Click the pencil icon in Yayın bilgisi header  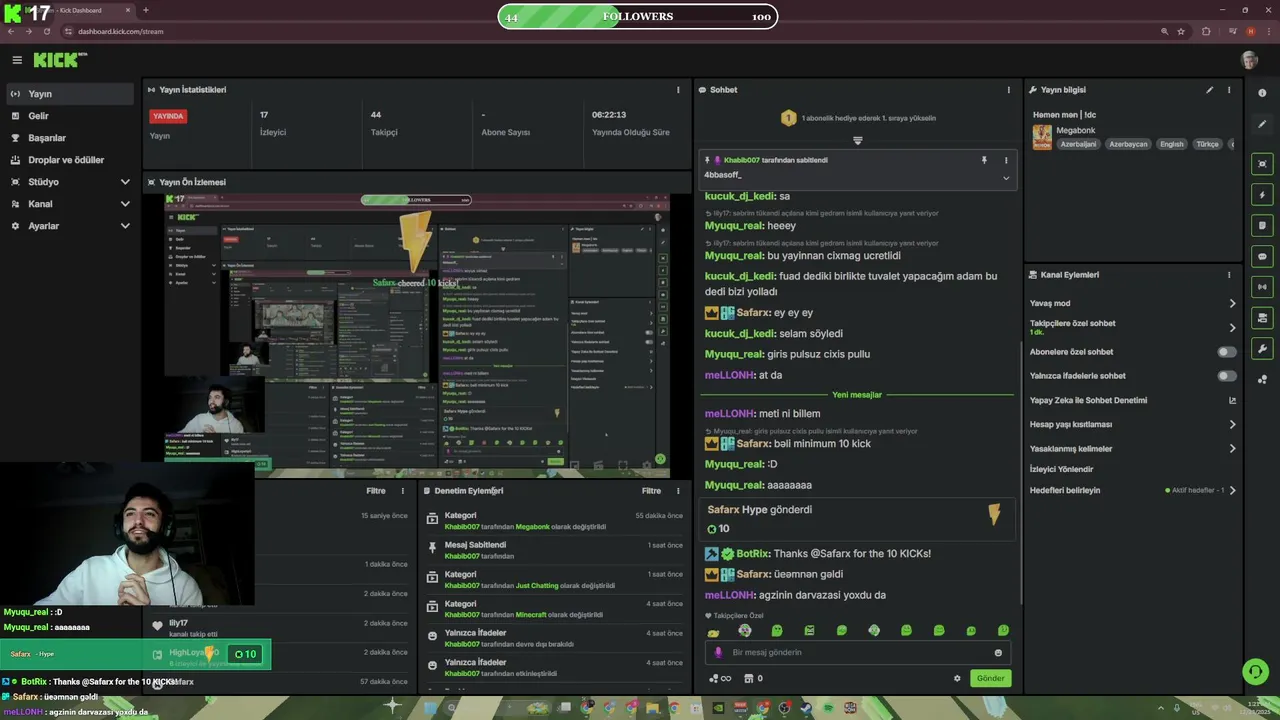pyautogui.click(x=1209, y=90)
